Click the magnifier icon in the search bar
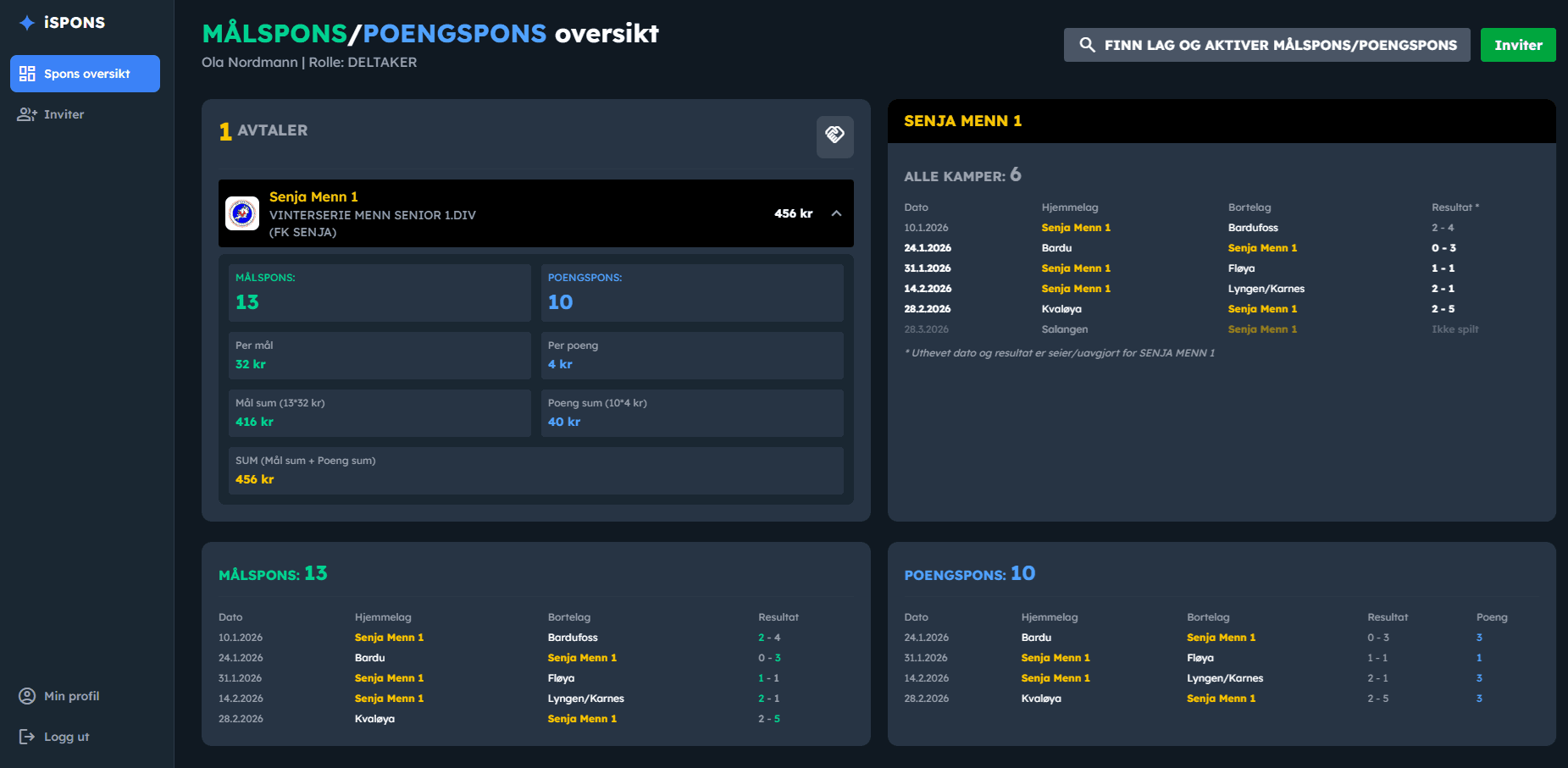The height and width of the screenshot is (768, 1568). pyautogui.click(x=1088, y=45)
